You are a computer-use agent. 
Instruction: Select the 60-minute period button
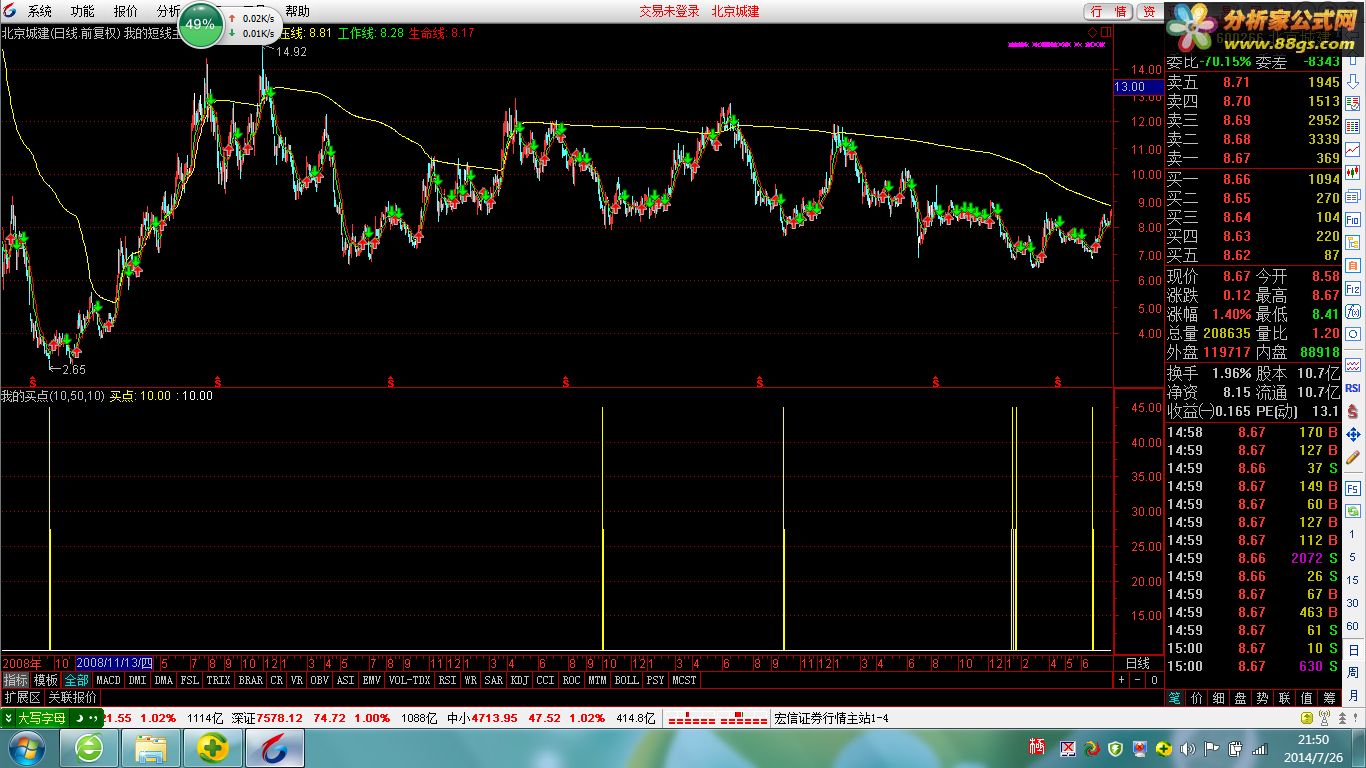pos(1353,626)
